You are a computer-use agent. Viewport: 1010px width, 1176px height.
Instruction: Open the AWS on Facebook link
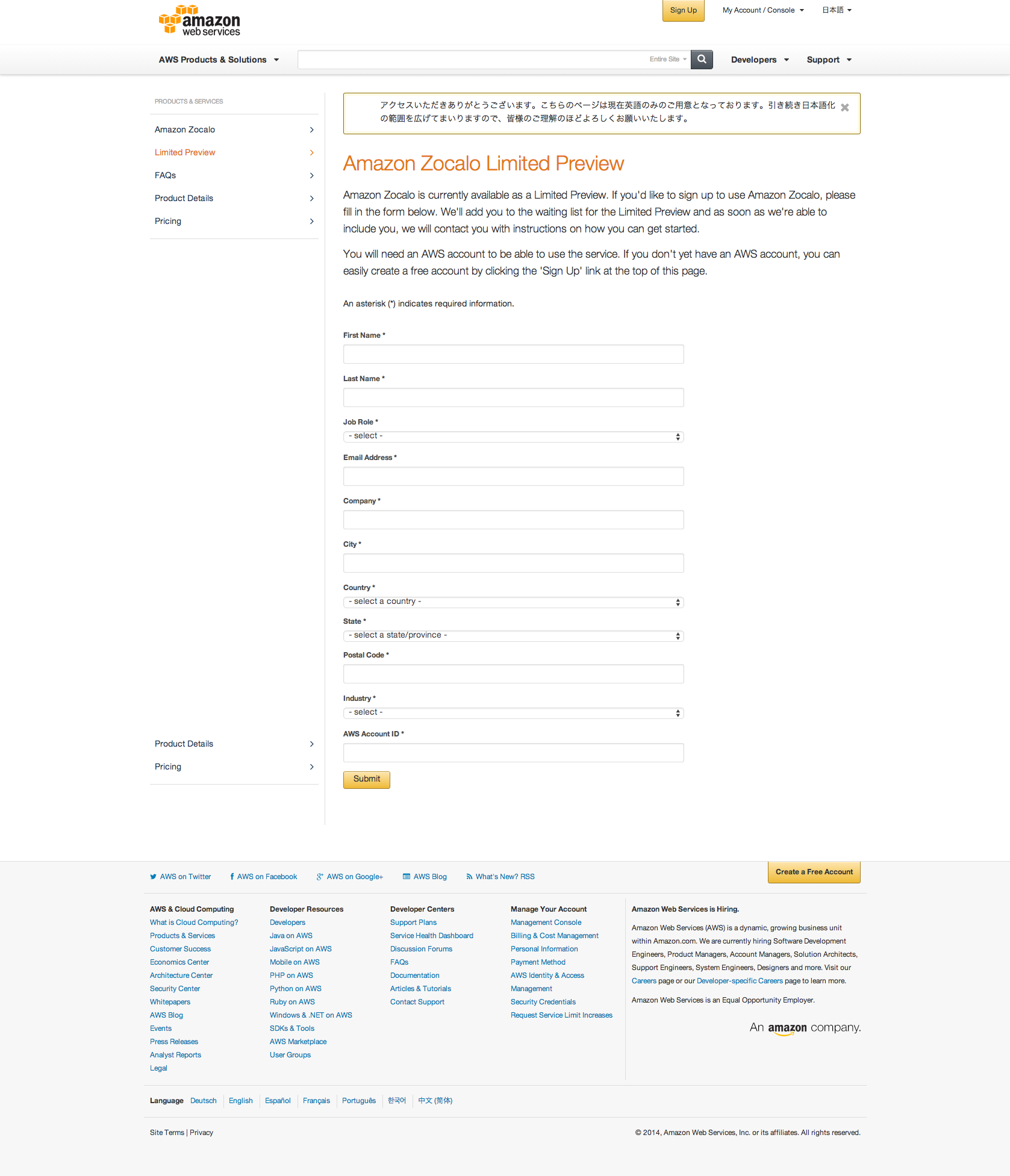point(264,877)
